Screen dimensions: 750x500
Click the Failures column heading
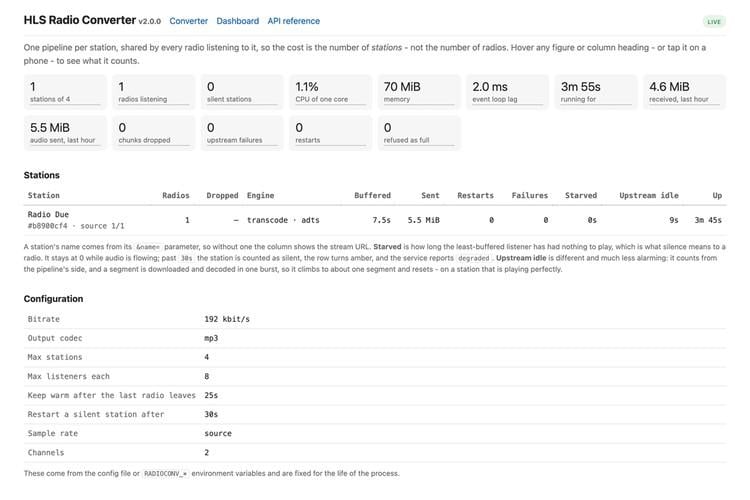(x=529, y=195)
